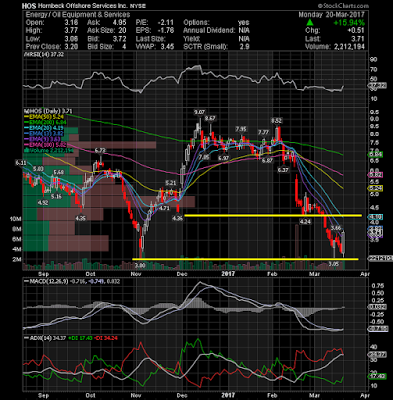Click the 2017 label on the bottom time axis

[x=228, y=396]
